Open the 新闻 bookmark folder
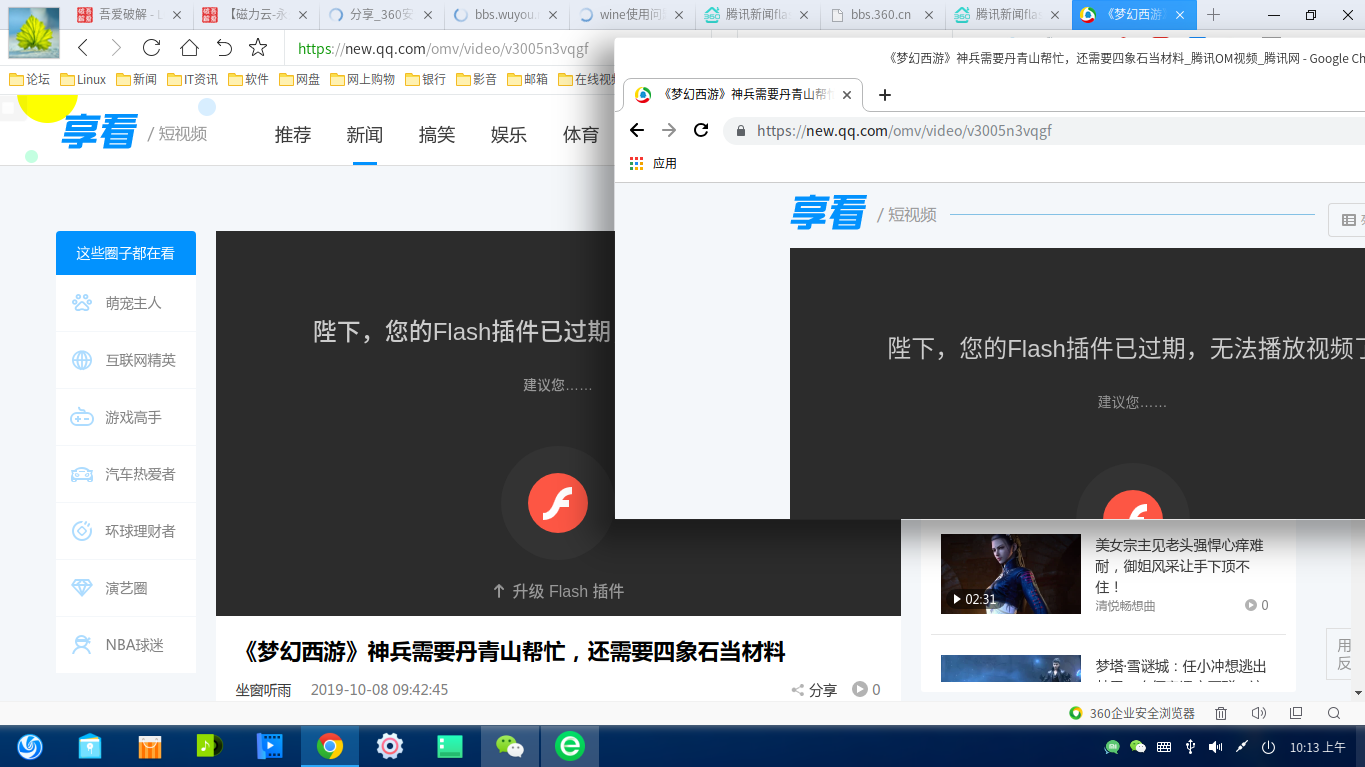1365x767 pixels. [136, 79]
